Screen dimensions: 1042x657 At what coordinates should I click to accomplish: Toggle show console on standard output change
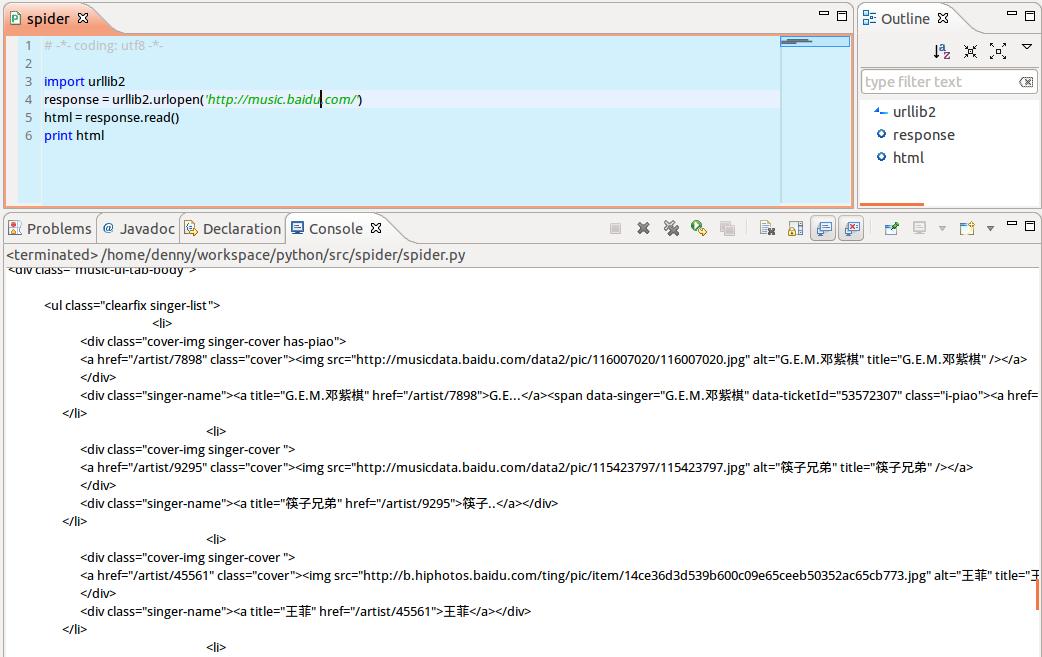824,228
